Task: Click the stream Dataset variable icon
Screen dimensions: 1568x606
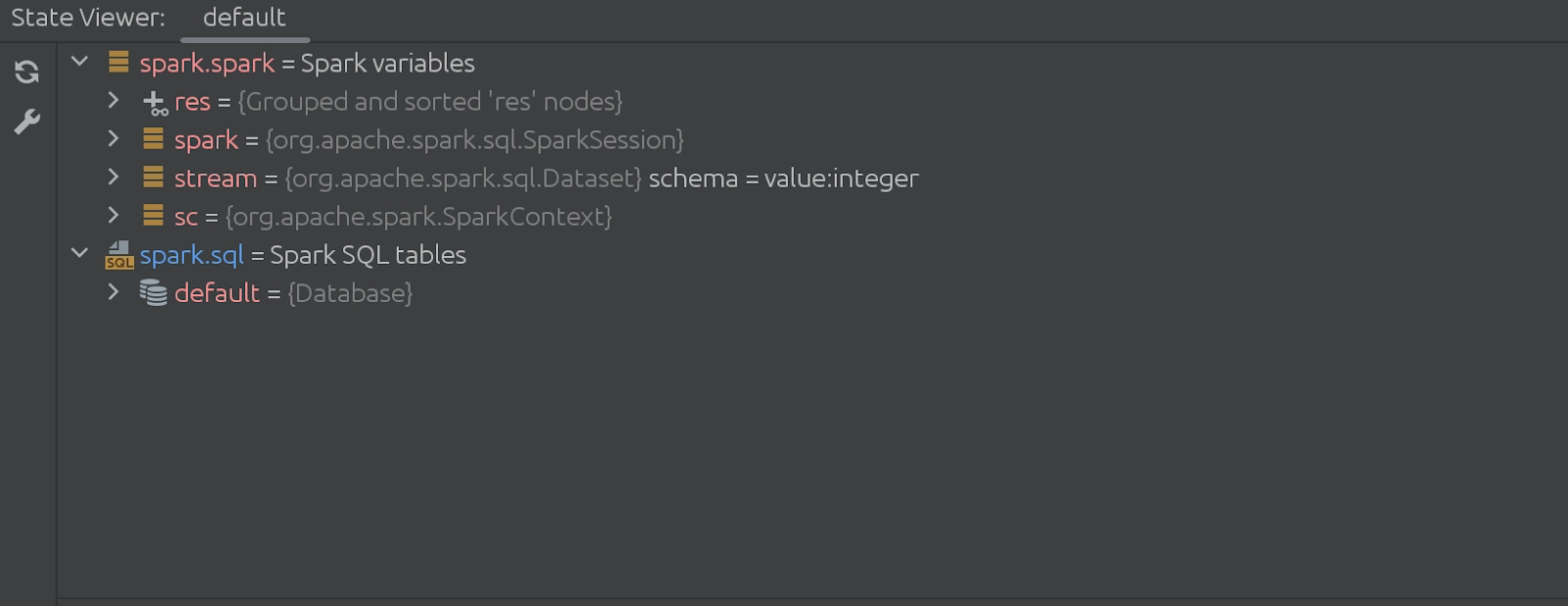Action: 153,177
